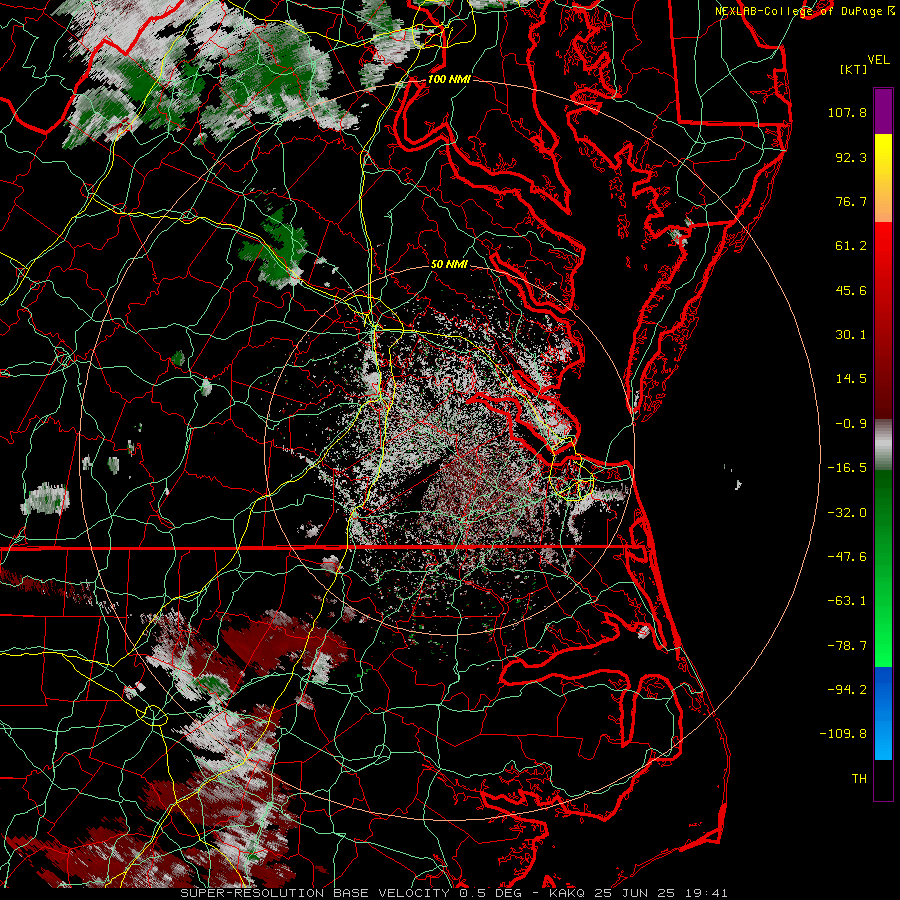The width and height of the screenshot is (900, 900).
Task: Click the -0.9 velocity scale label
Action: click(851, 424)
